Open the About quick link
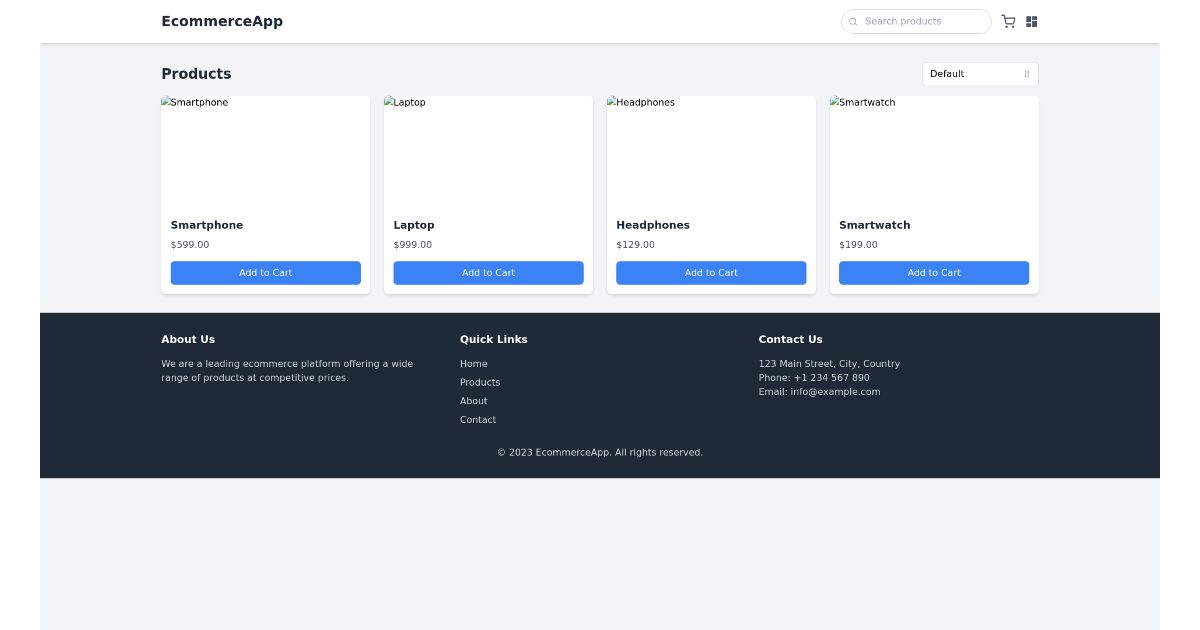 tap(473, 400)
